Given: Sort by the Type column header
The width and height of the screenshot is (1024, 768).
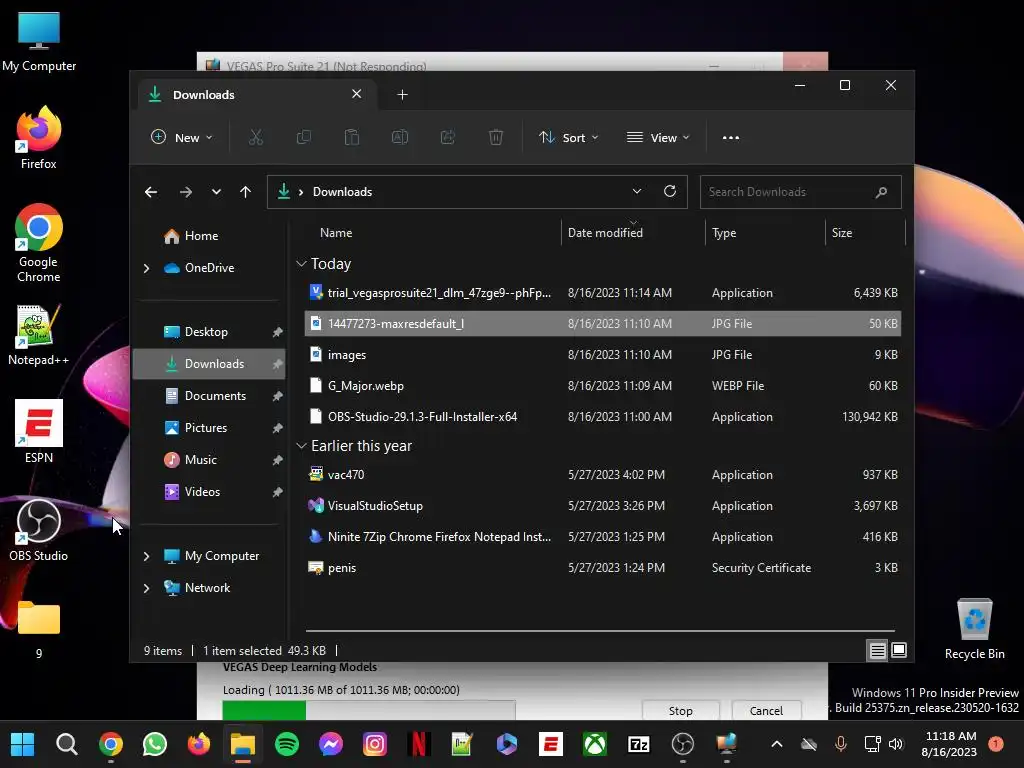Looking at the screenshot, I should click(765, 233).
